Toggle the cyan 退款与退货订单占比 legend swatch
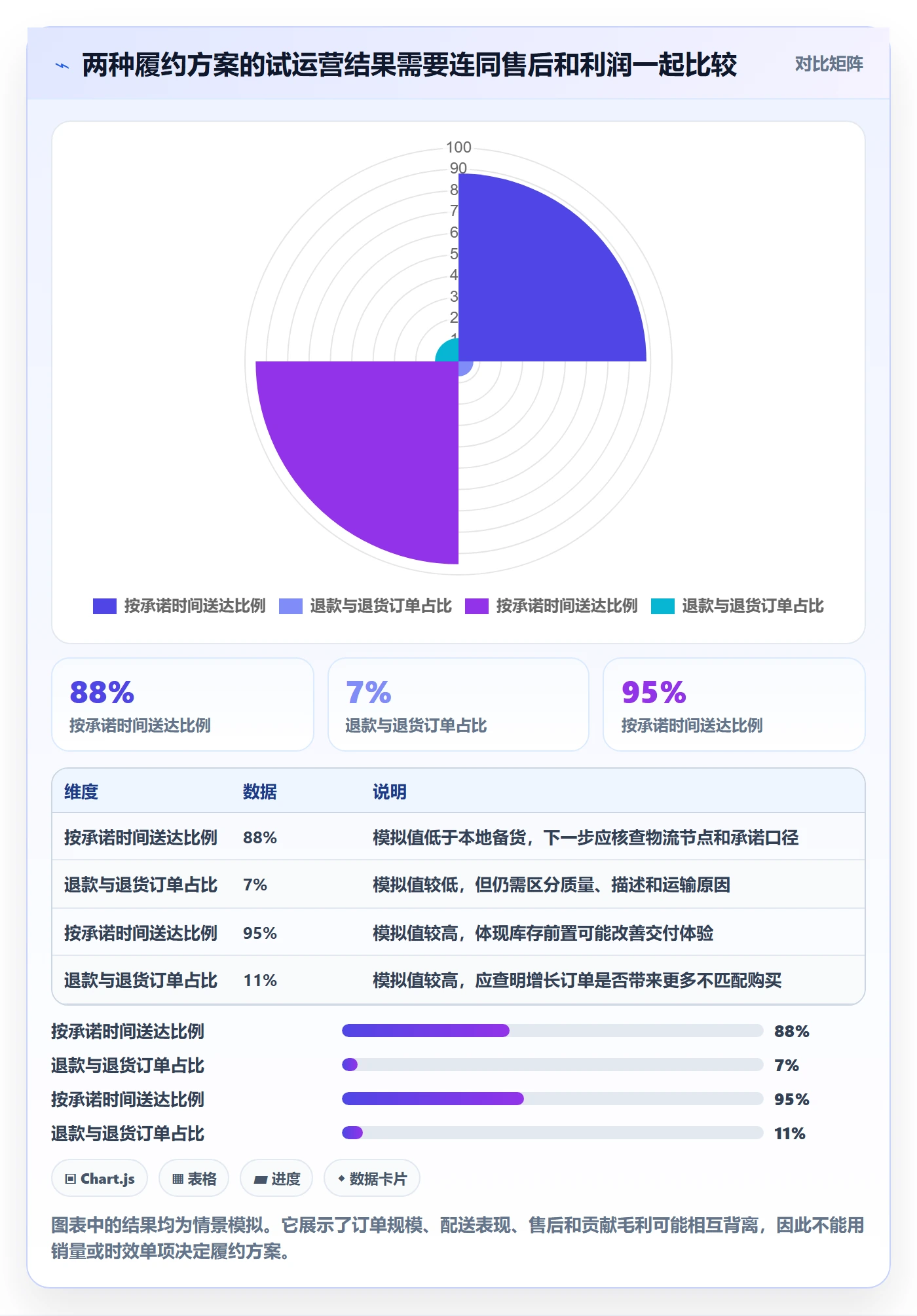 (x=663, y=606)
